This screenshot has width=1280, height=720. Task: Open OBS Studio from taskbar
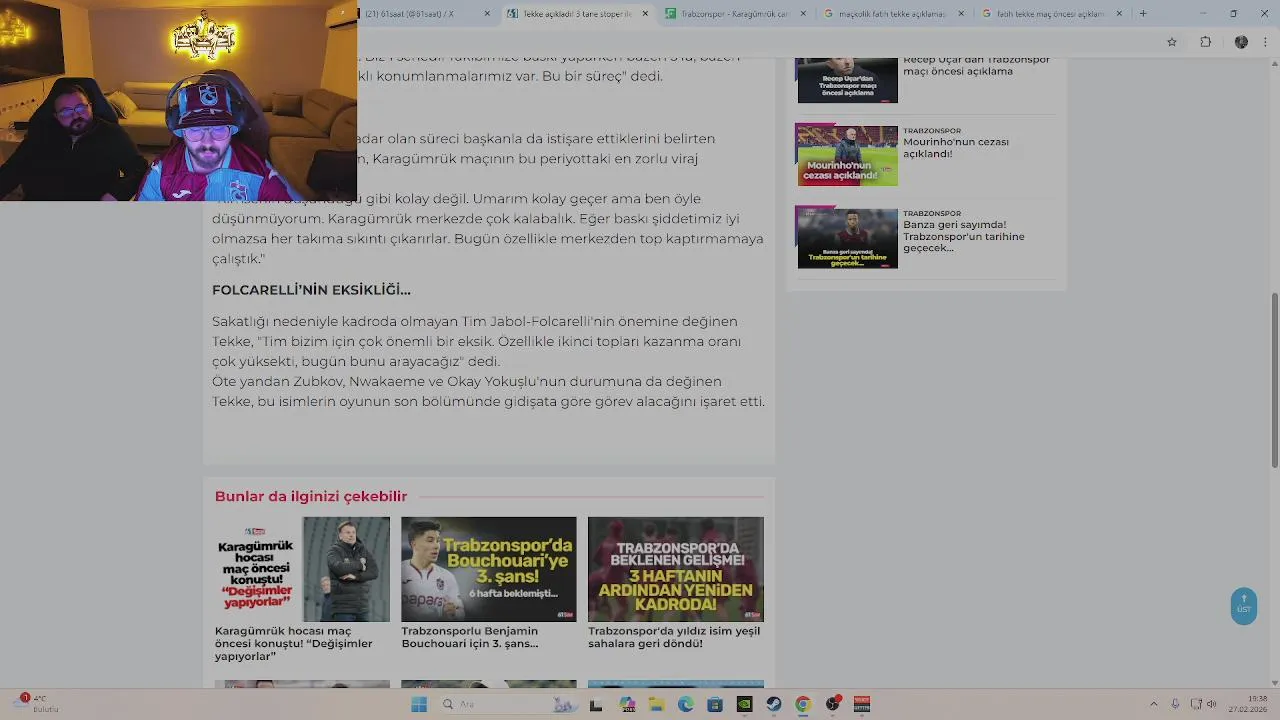832,704
